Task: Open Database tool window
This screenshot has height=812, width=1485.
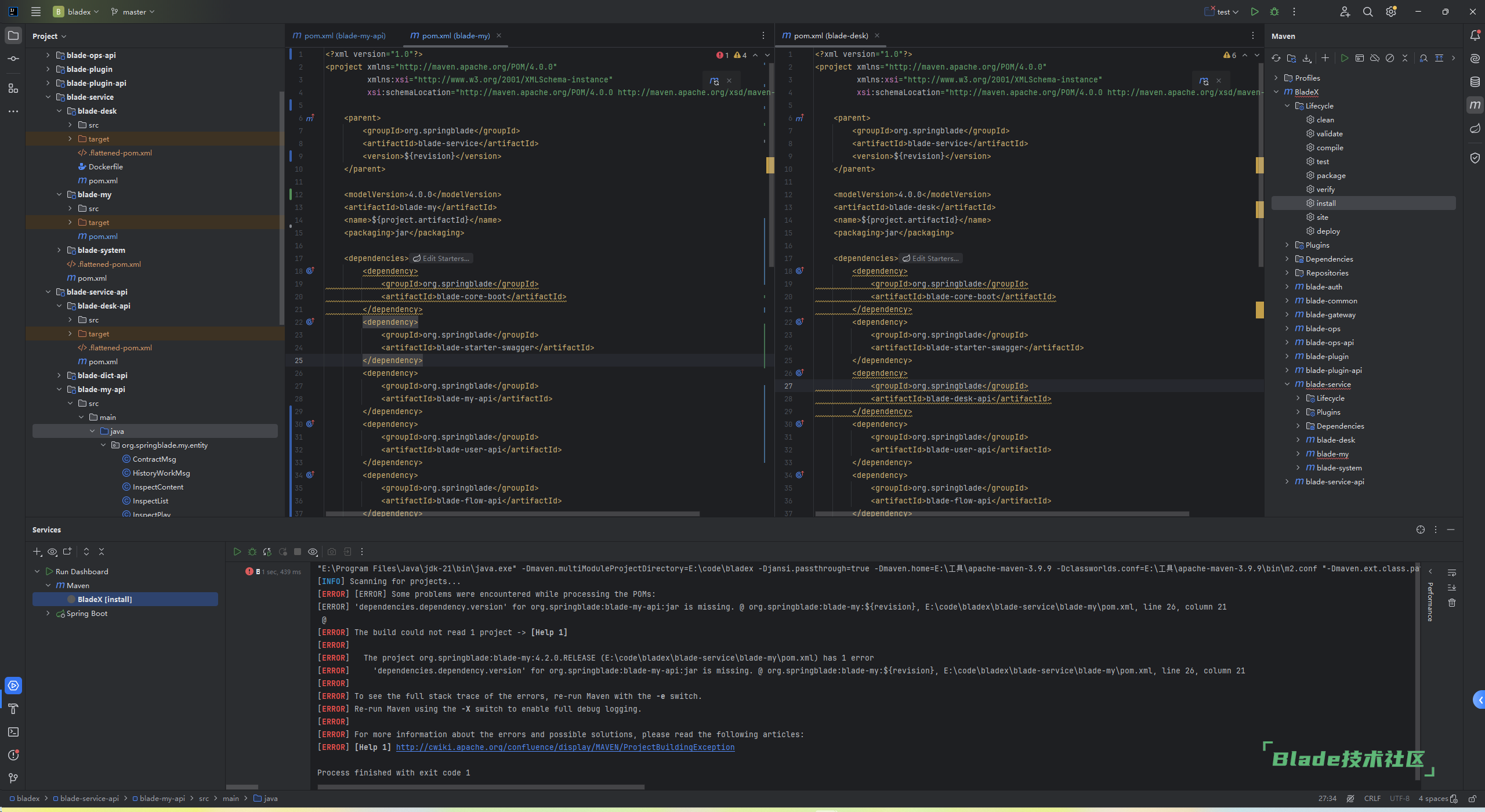Action: pos(1475,82)
